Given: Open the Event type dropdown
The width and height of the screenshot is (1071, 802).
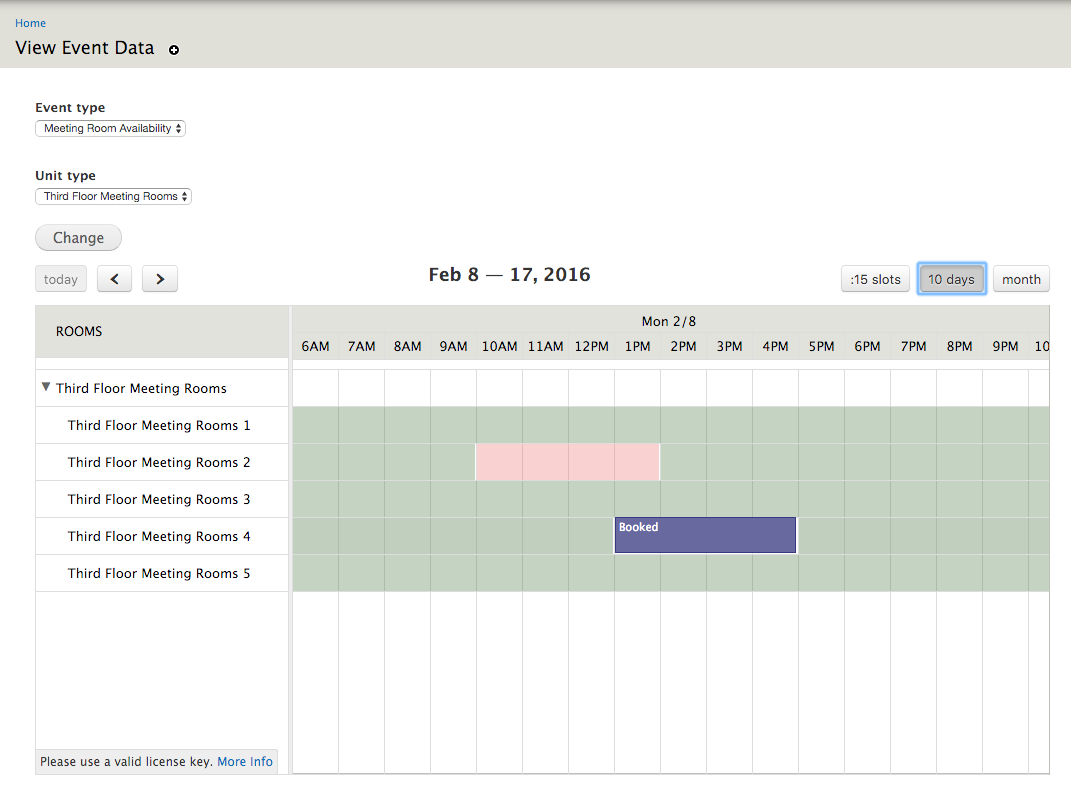Looking at the screenshot, I should [x=110, y=128].
